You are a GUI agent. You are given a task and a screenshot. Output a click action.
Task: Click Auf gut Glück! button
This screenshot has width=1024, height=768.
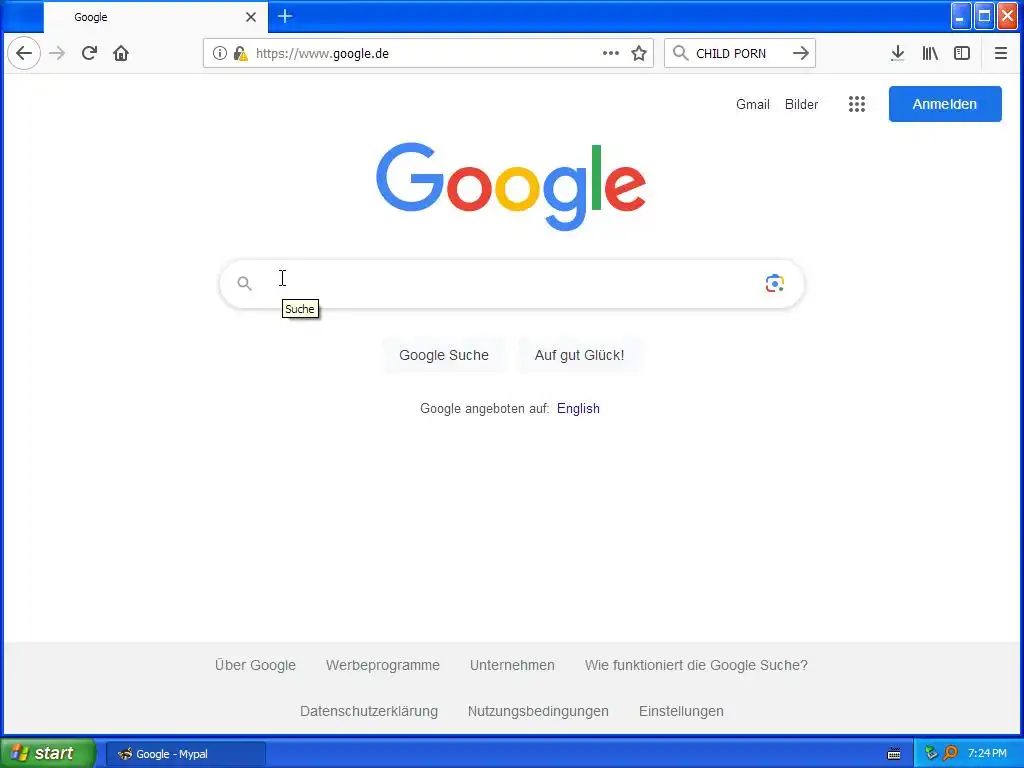(x=579, y=355)
